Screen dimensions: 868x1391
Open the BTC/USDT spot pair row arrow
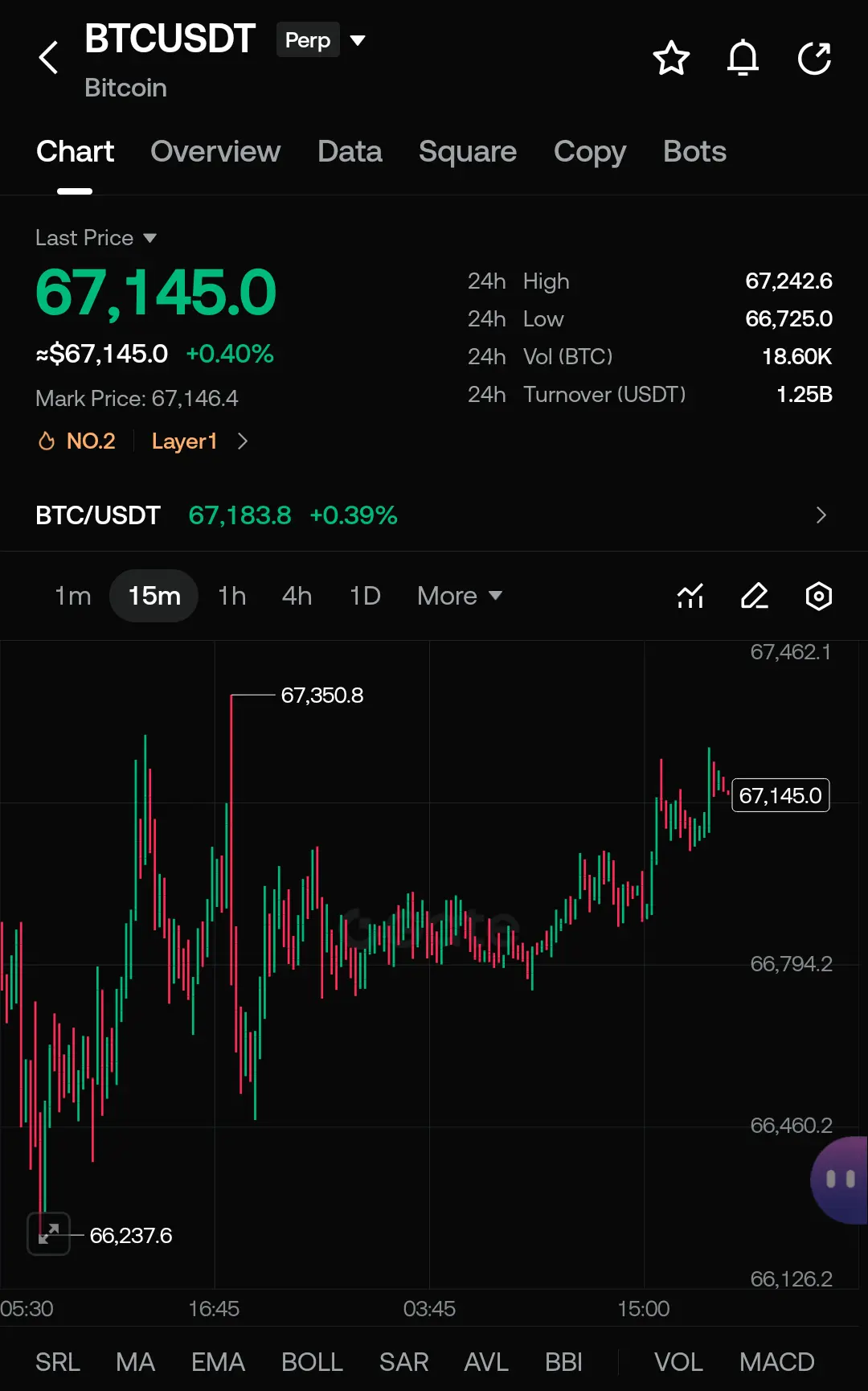(821, 515)
